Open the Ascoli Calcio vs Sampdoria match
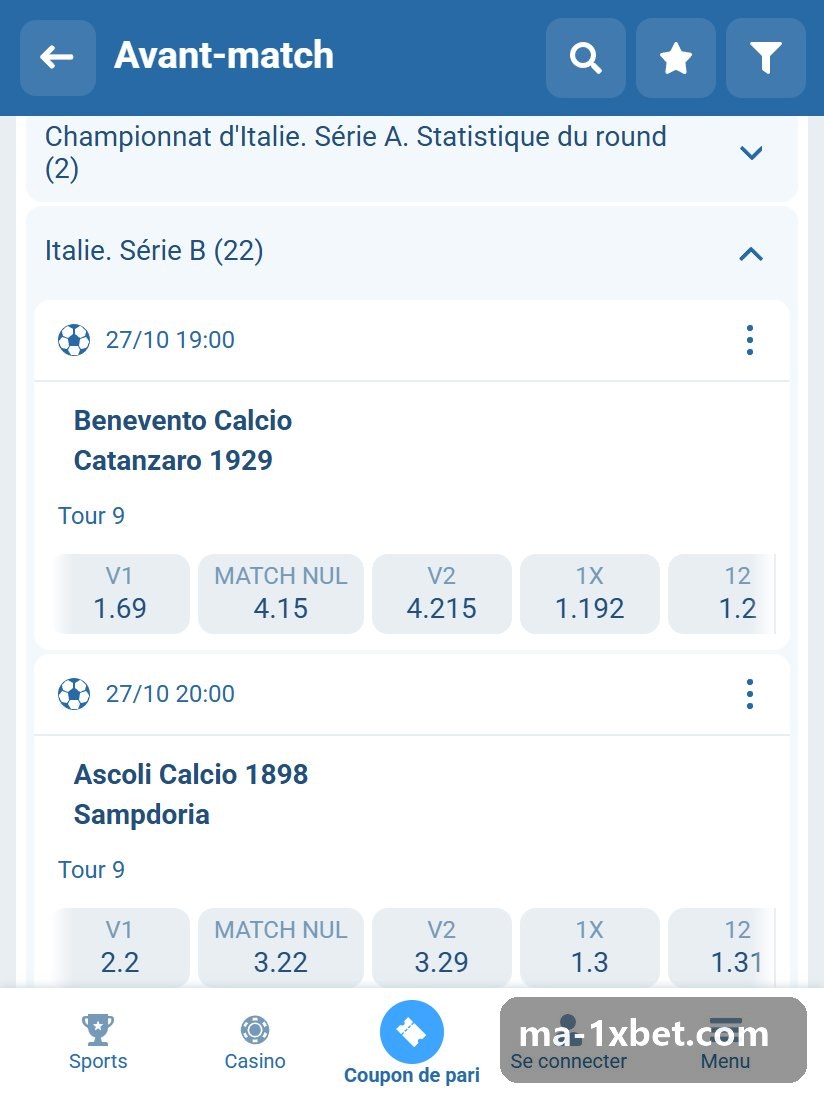 [x=191, y=794]
